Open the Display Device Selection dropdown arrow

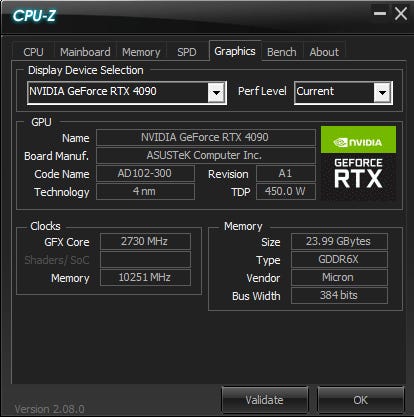216,92
